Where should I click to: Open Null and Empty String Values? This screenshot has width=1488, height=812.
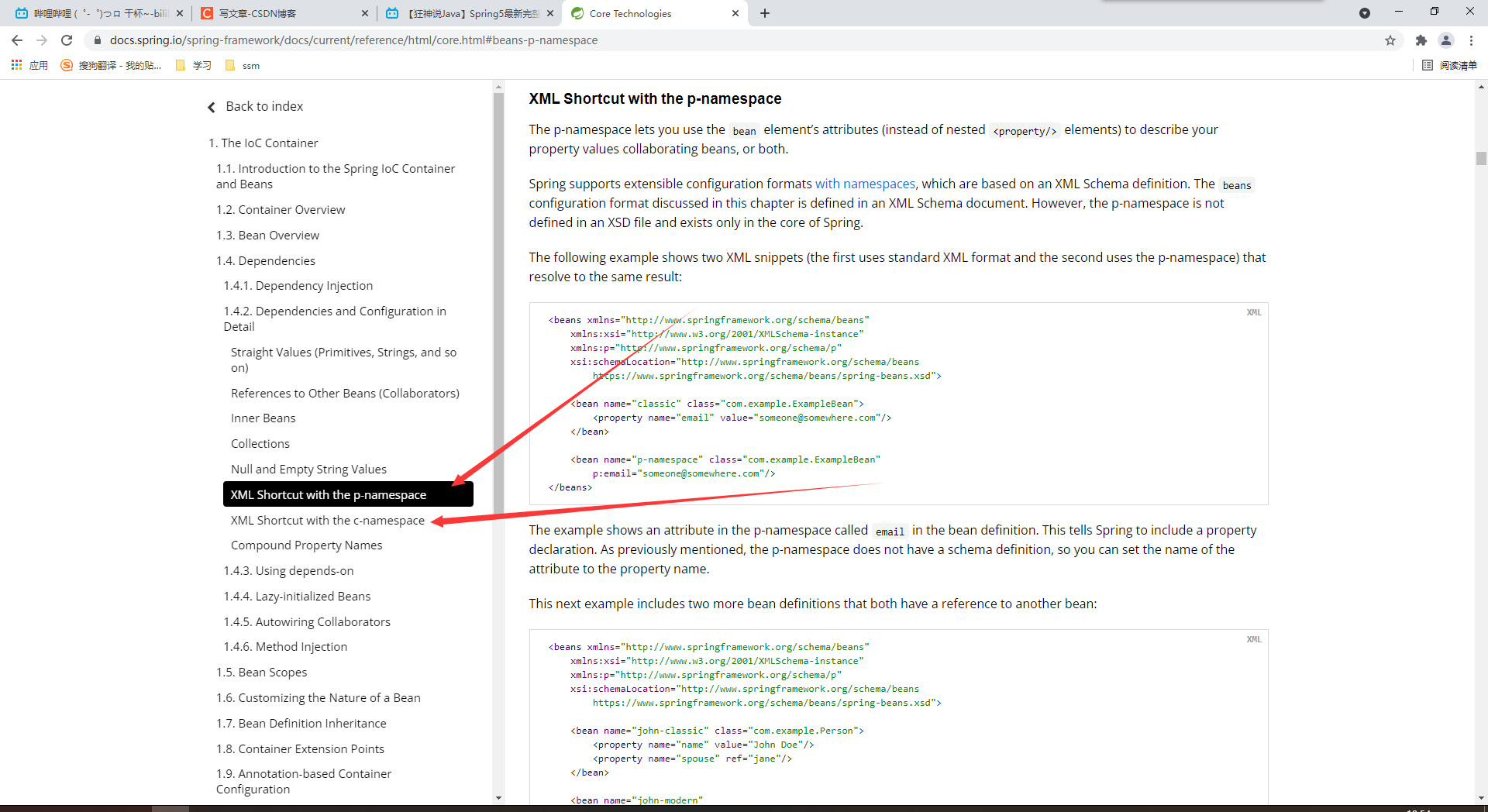pyautogui.click(x=308, y=469)
